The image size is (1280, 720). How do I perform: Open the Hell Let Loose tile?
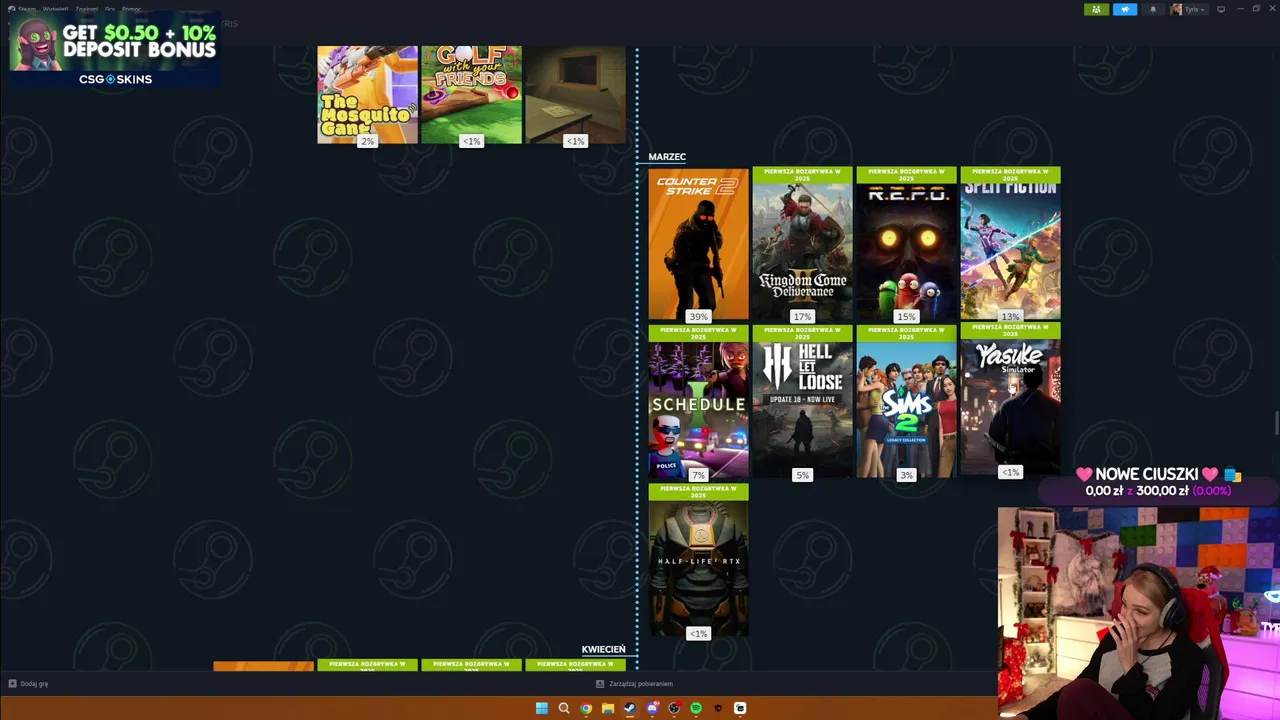[802, 402]
